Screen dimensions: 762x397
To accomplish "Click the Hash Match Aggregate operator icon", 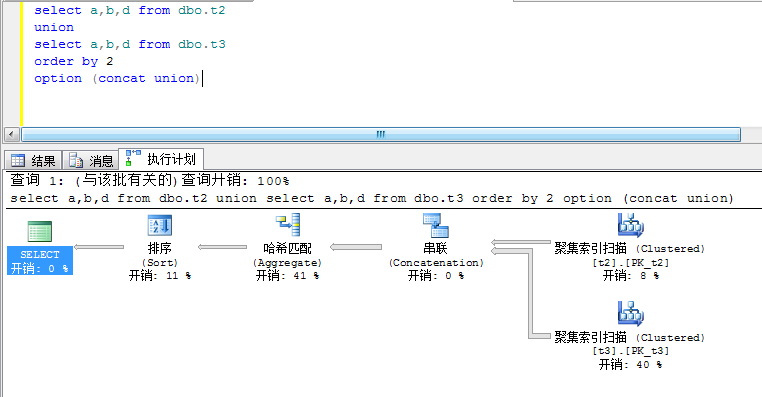I will (288, 225).
